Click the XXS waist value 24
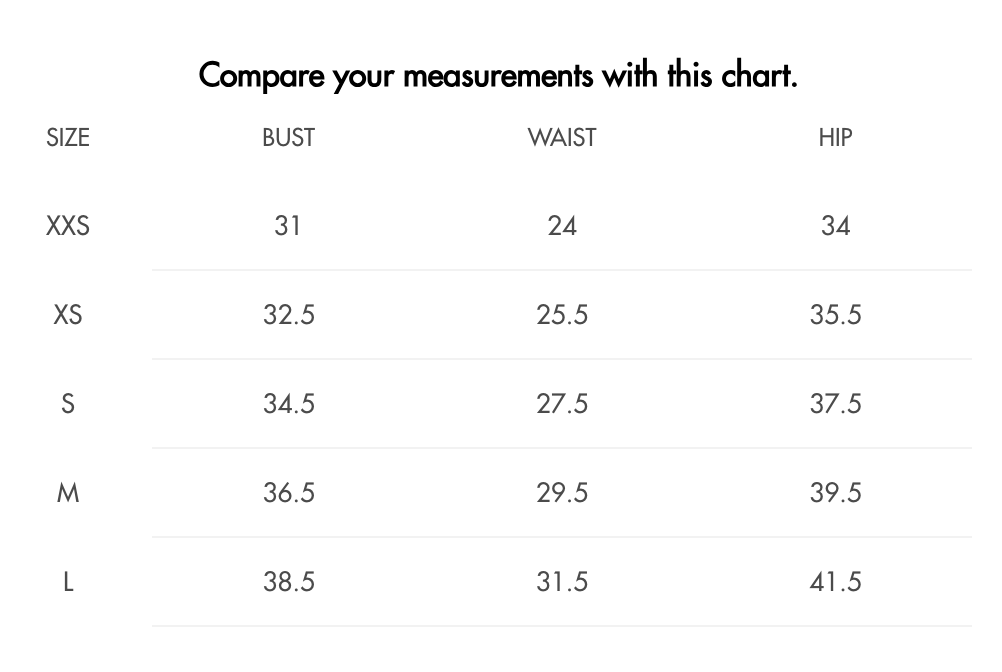The width and height of the screenshot is (1002, 672). click(x=562, y=225)
